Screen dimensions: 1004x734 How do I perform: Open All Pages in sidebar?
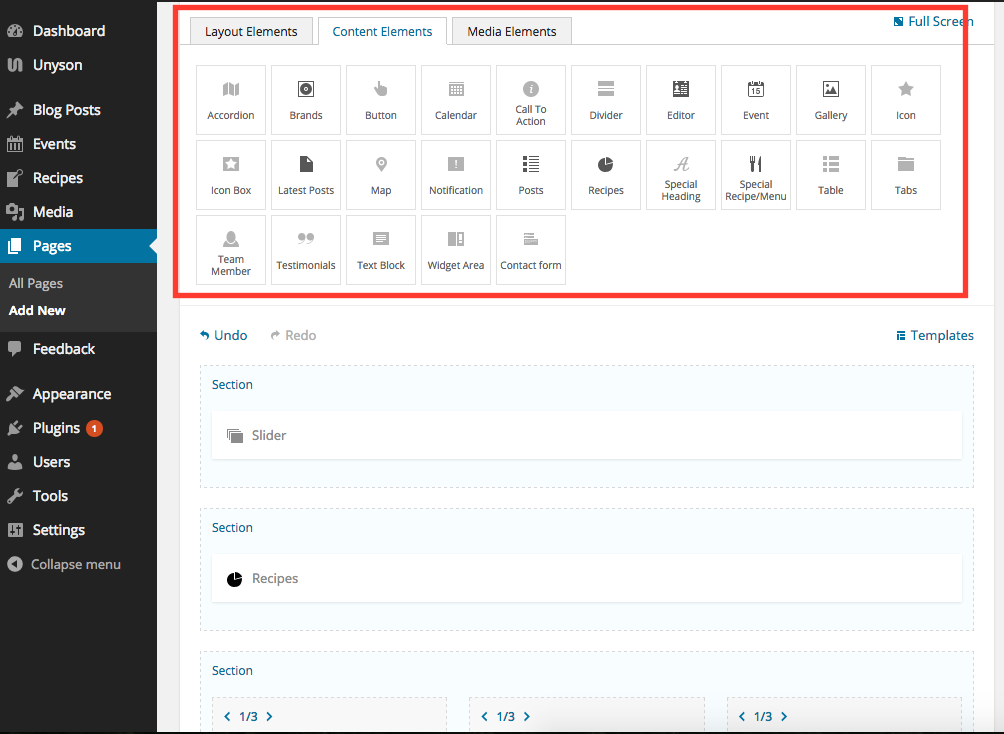point(36,284)
